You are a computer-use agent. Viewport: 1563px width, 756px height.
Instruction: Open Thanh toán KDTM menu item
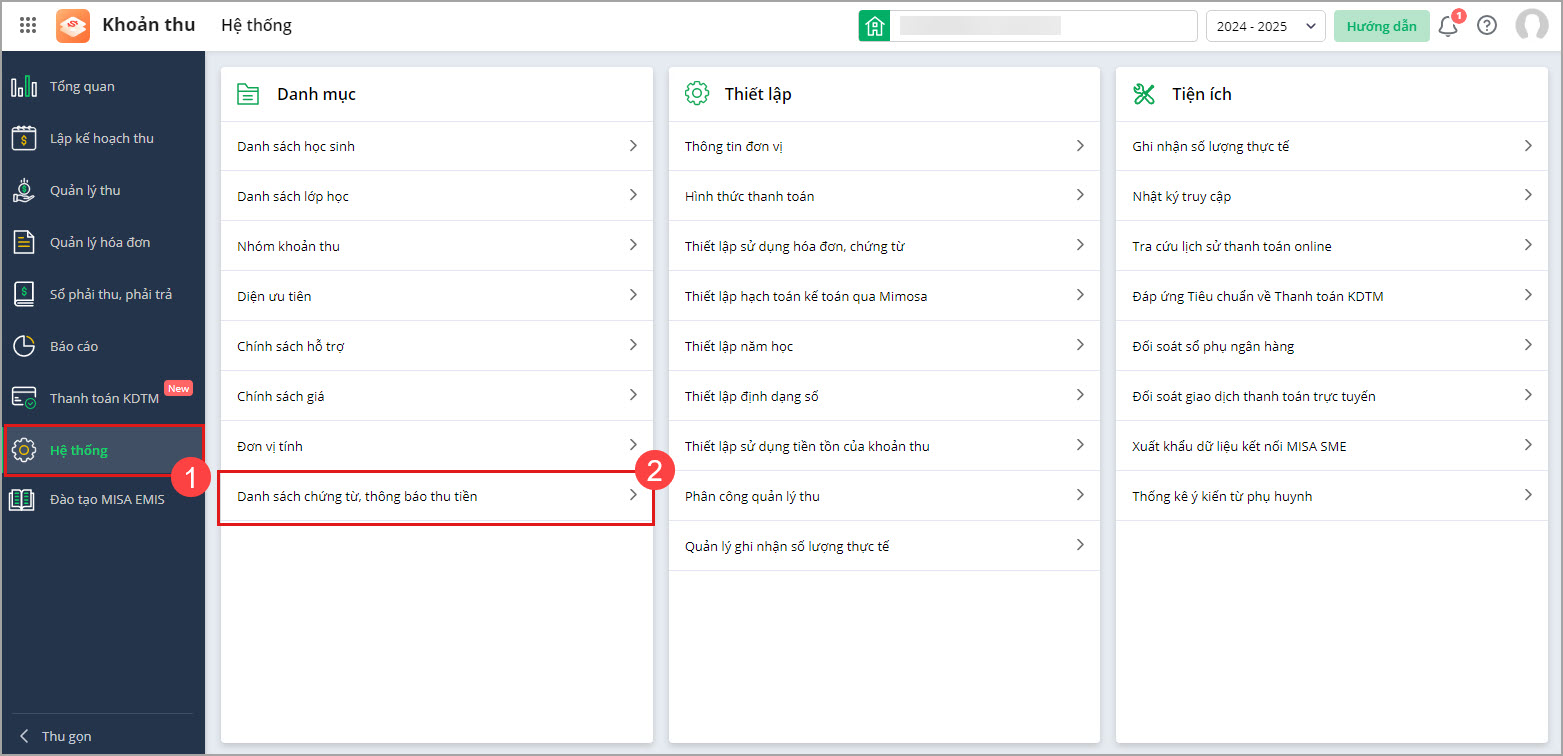[103, 399]
